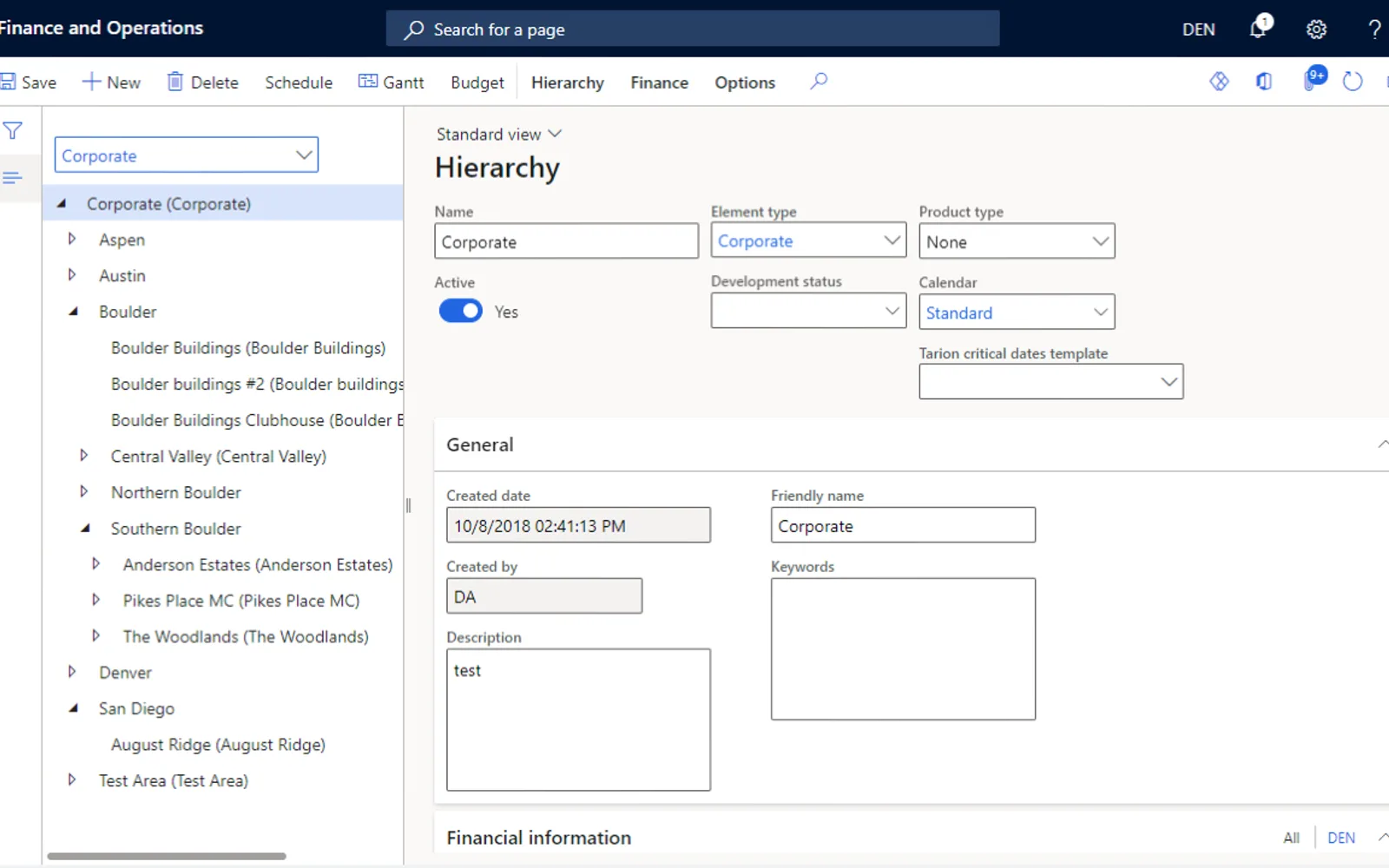Open the Gantt view
The image size is (1389, 868).
(392, 82)
